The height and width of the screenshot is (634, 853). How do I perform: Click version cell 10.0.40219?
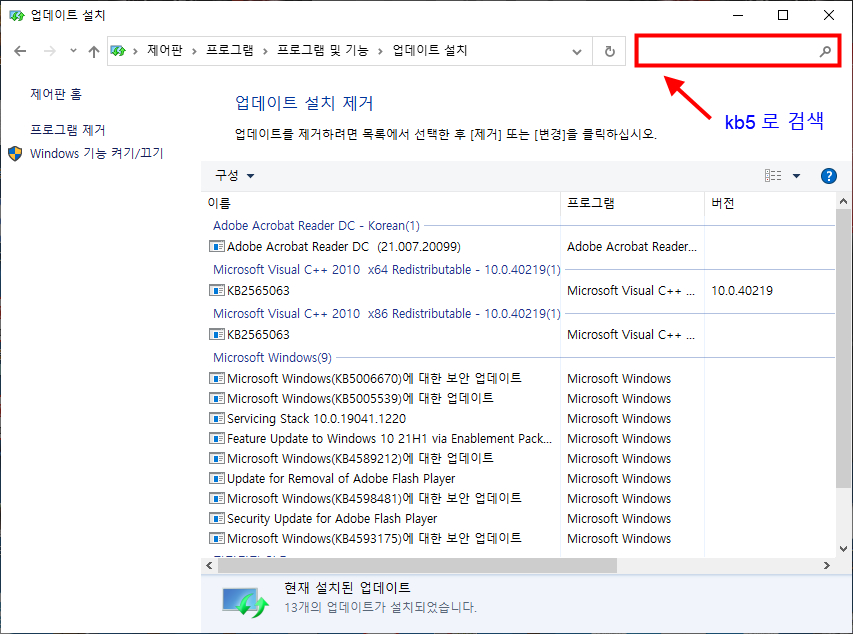click(742, 291)
